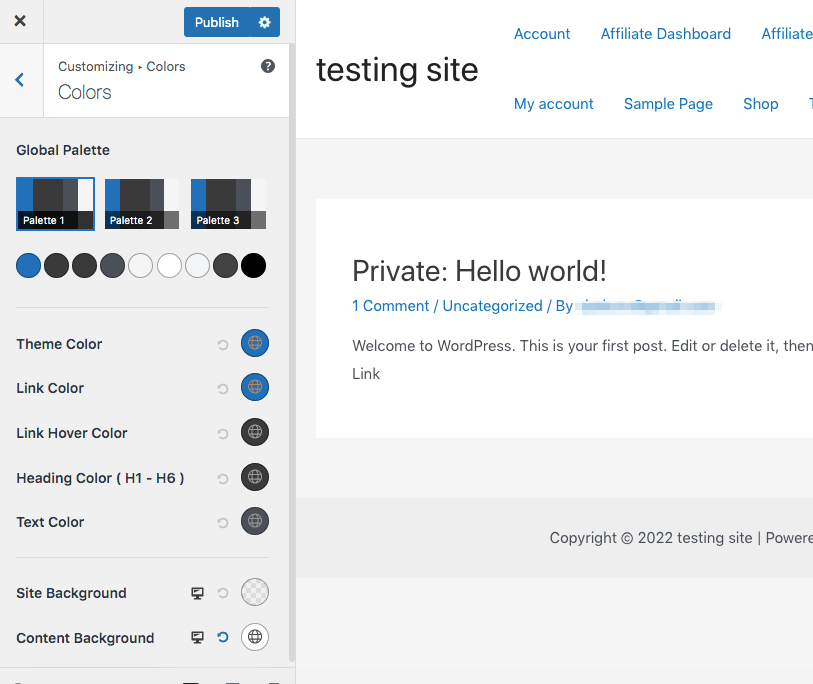Image resolution: width=813 pixels, height=684 pixels.
Task: Select Palette 2 global palette
Action: pyautogui.click(x=142, y=204)
